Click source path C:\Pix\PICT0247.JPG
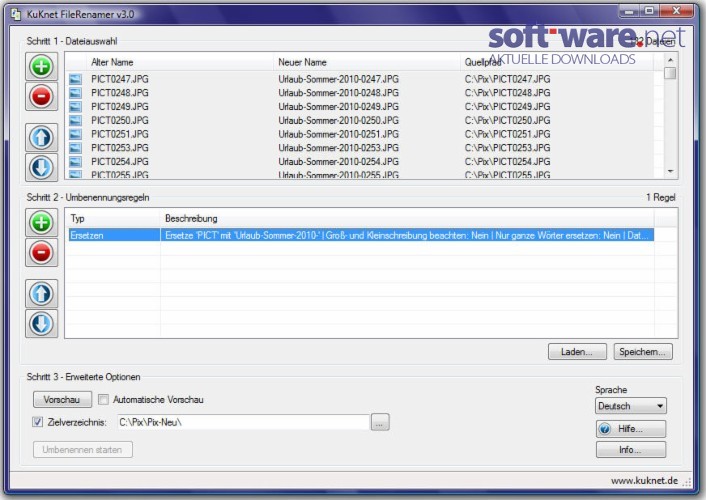706x500 pixels. 507,79
